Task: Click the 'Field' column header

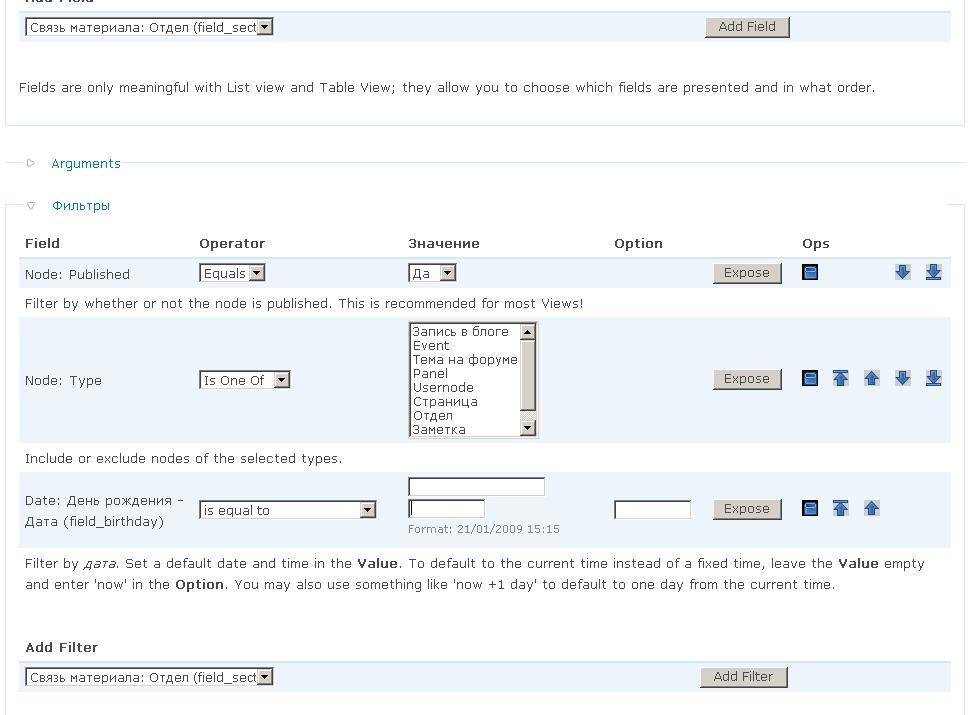Action: pos(42,243)
